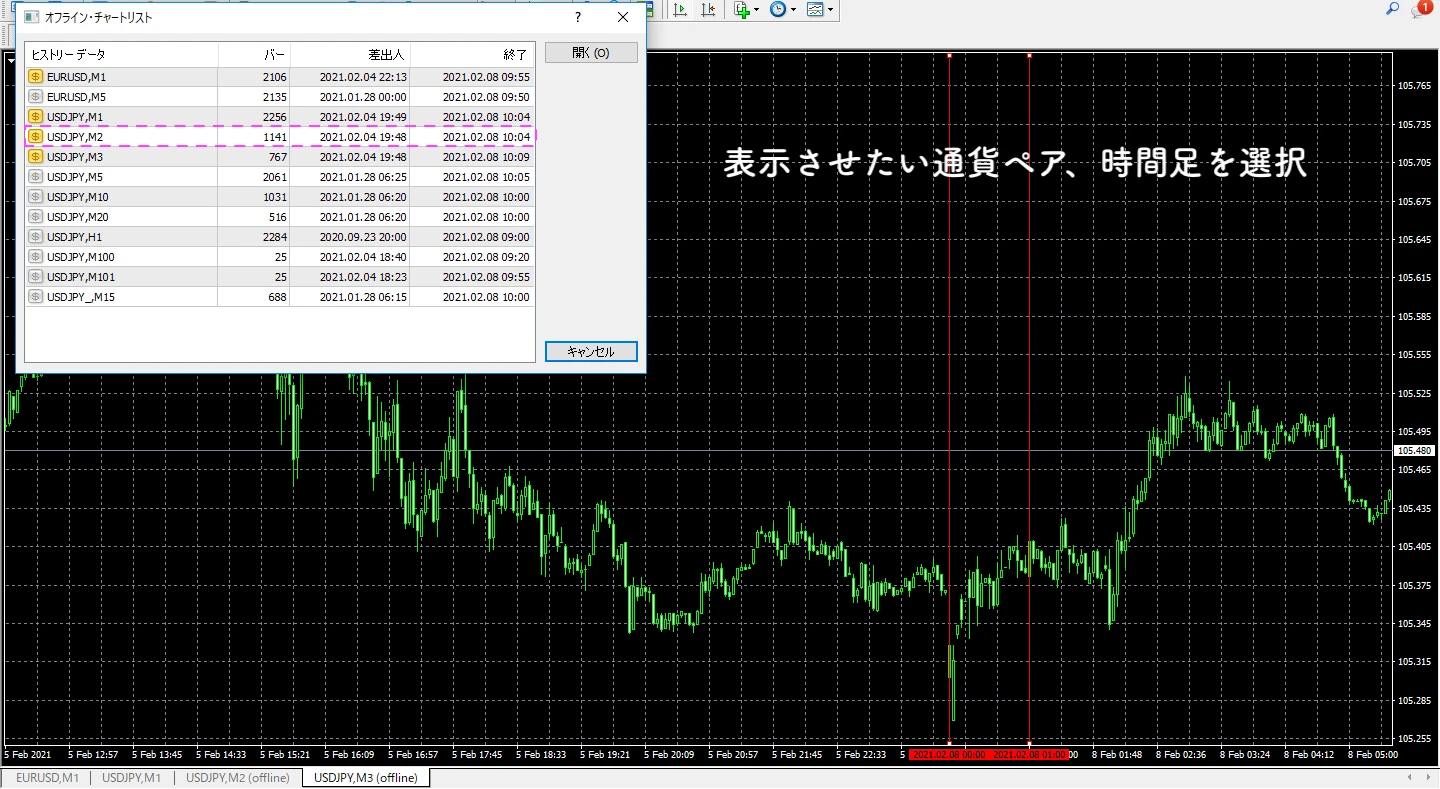Click the help question mark in the dialog
This screenshot has height=789, width=1440.
[577, 17]
